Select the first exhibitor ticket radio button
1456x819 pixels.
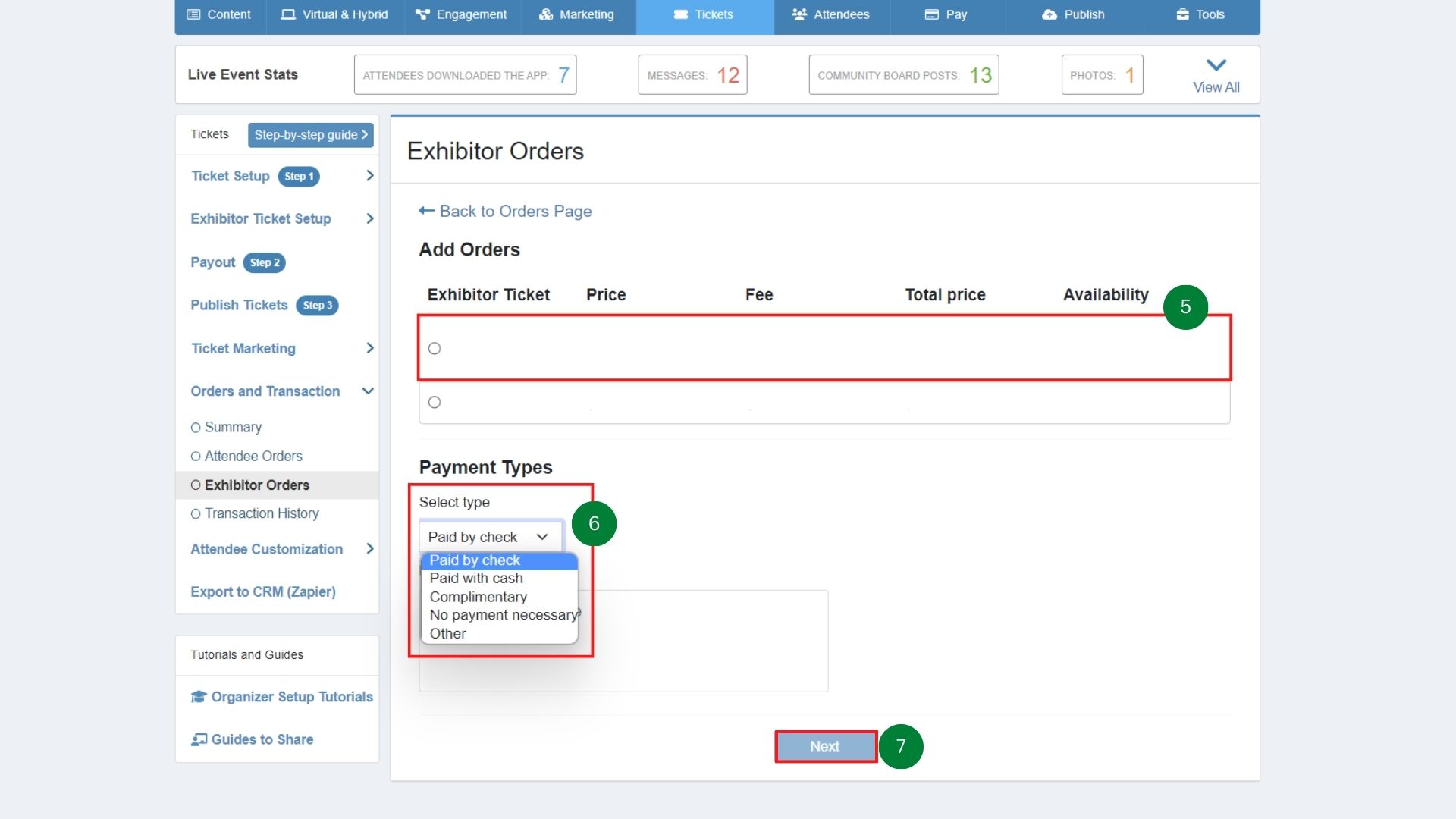click(x=435, y=349)
